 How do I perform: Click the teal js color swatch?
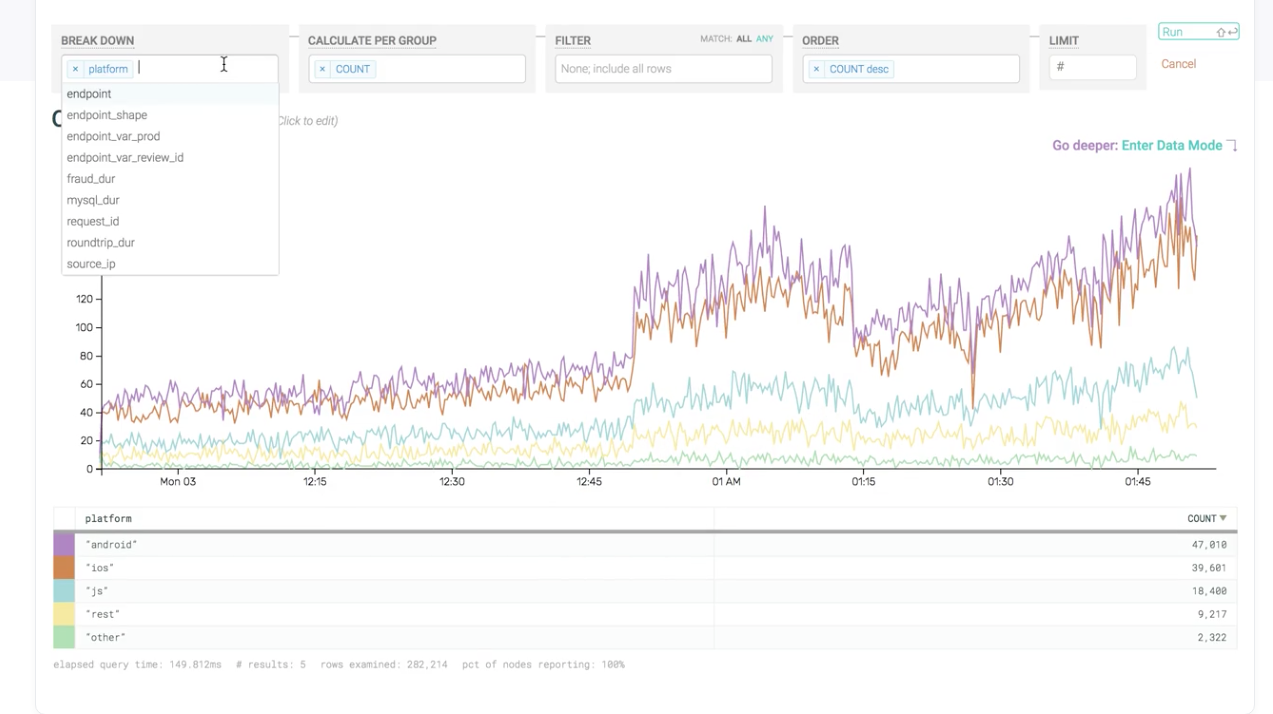click(64, 591)
